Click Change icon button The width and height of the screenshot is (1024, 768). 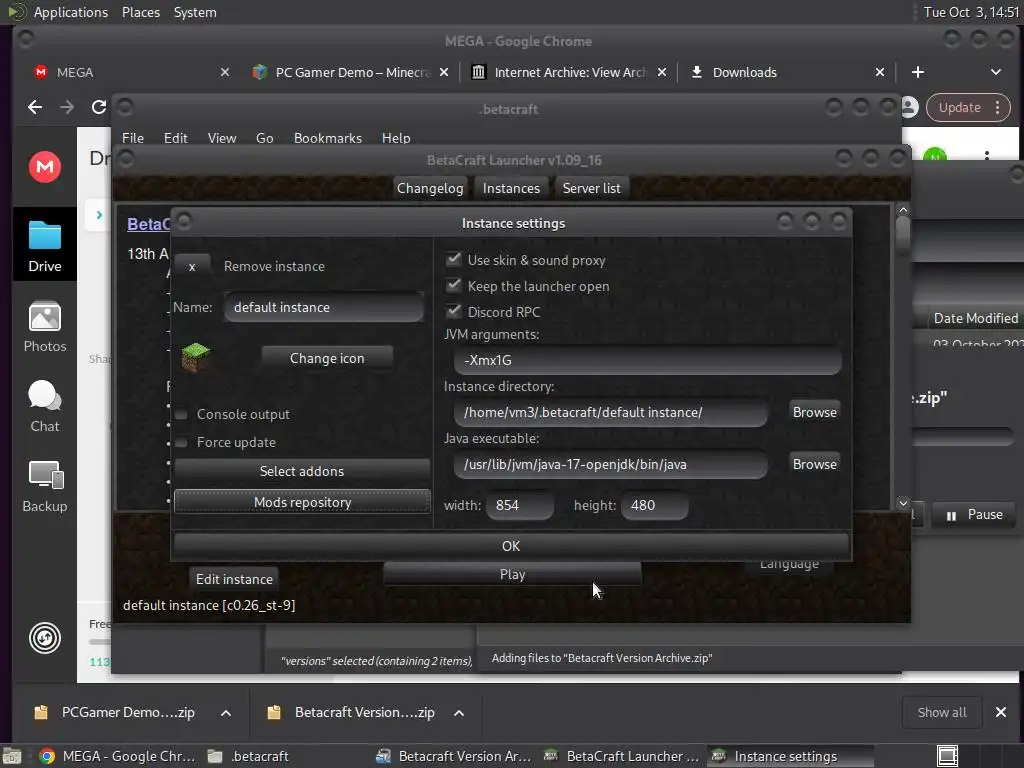pyautogui.click(x=327, y=358)
